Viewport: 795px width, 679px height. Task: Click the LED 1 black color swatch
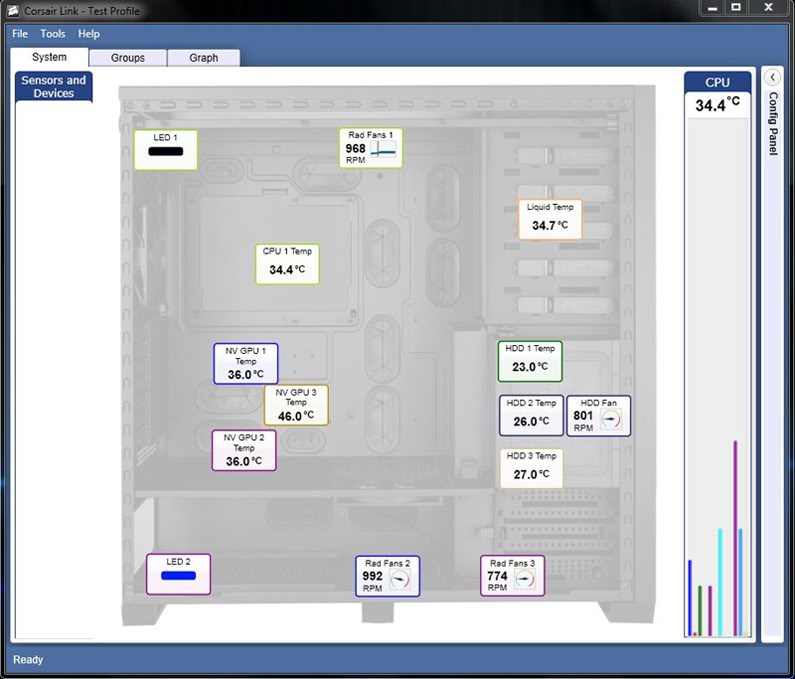pyautogui.click(x=165, y=151)
